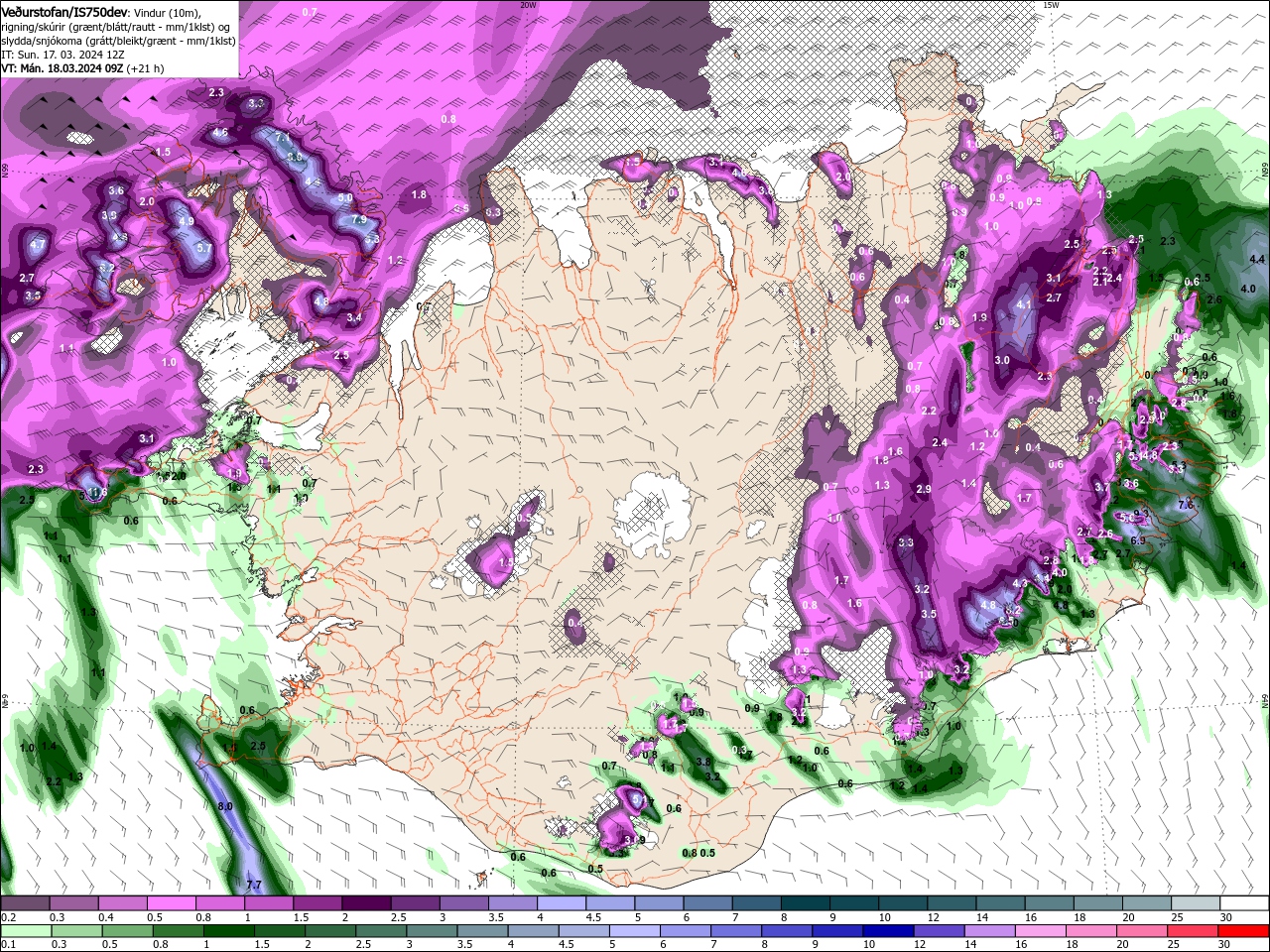Click the dark teal swatch between 8 and 9 in the snow legend
Viewport: 1270px width, 952px height.
(805, 904)
